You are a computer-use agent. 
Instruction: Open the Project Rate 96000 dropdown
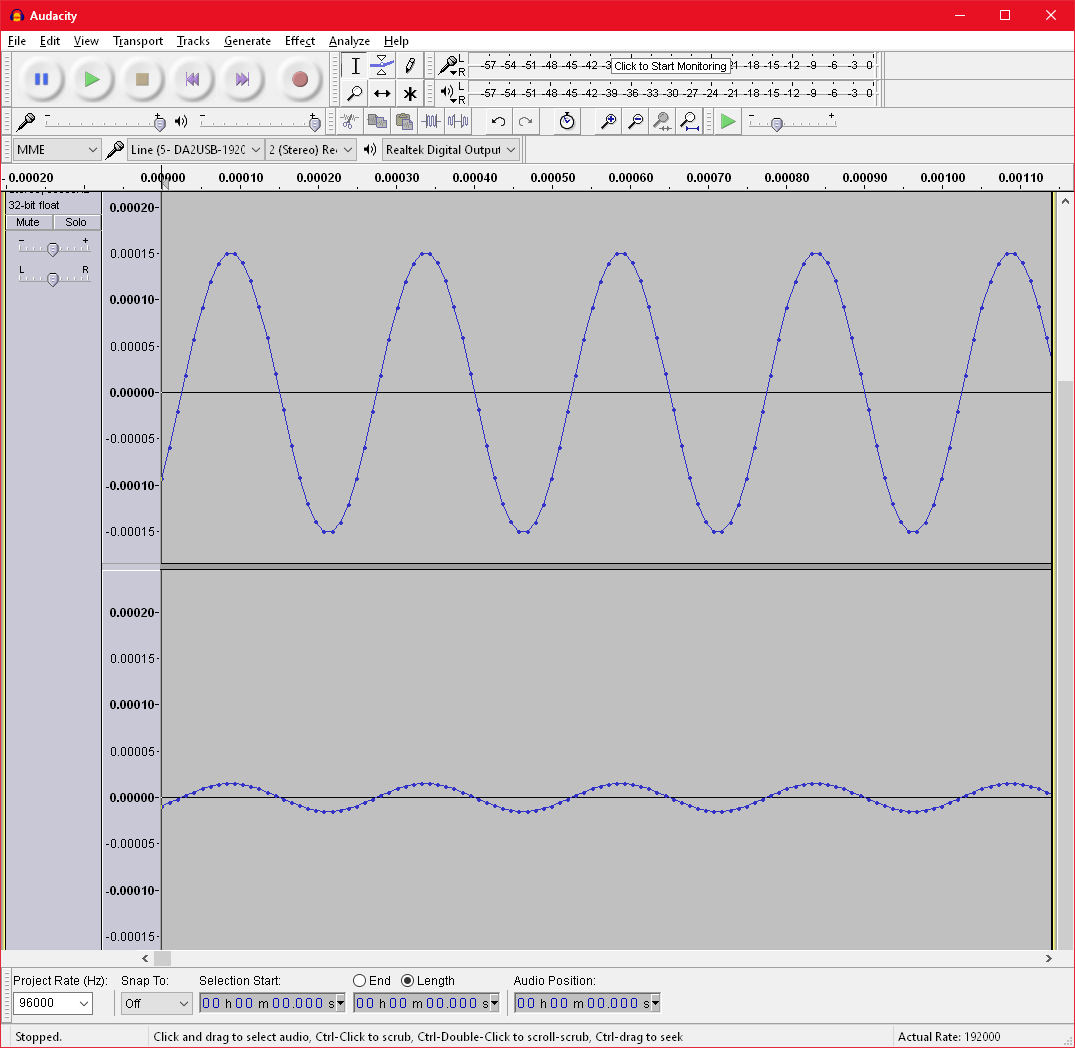[84, 1003]
